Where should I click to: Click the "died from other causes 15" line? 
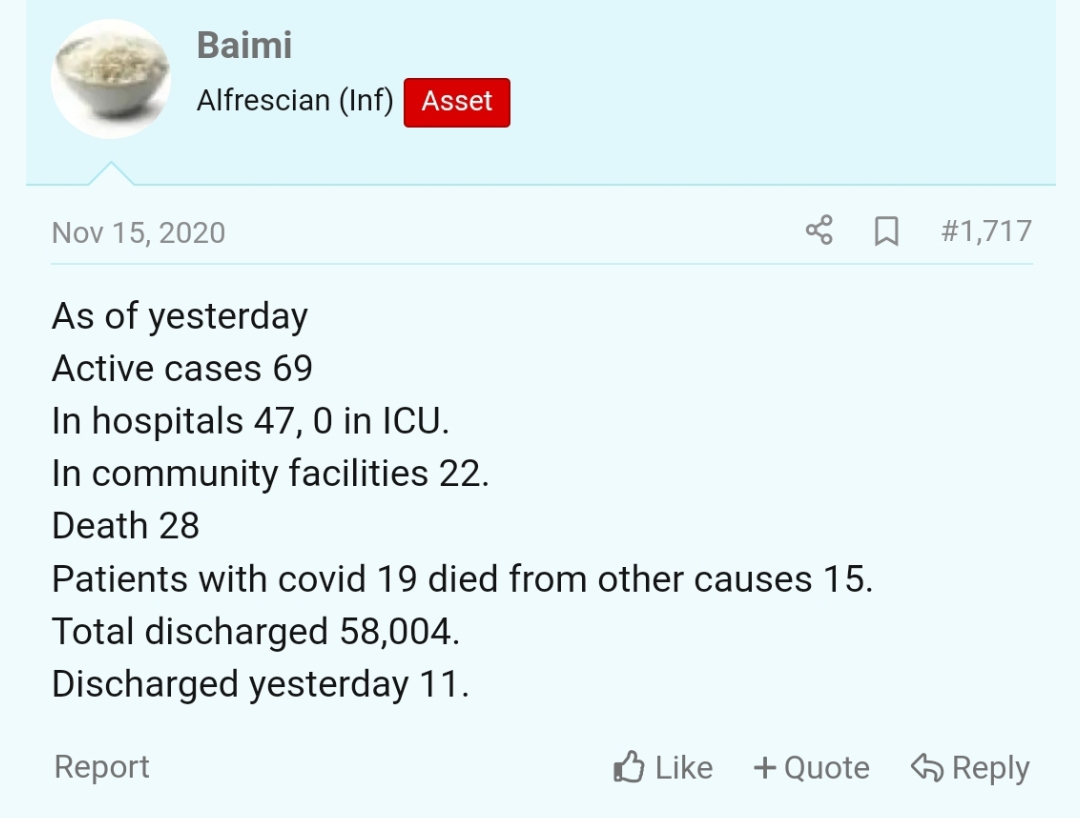(x=462, y=579)
